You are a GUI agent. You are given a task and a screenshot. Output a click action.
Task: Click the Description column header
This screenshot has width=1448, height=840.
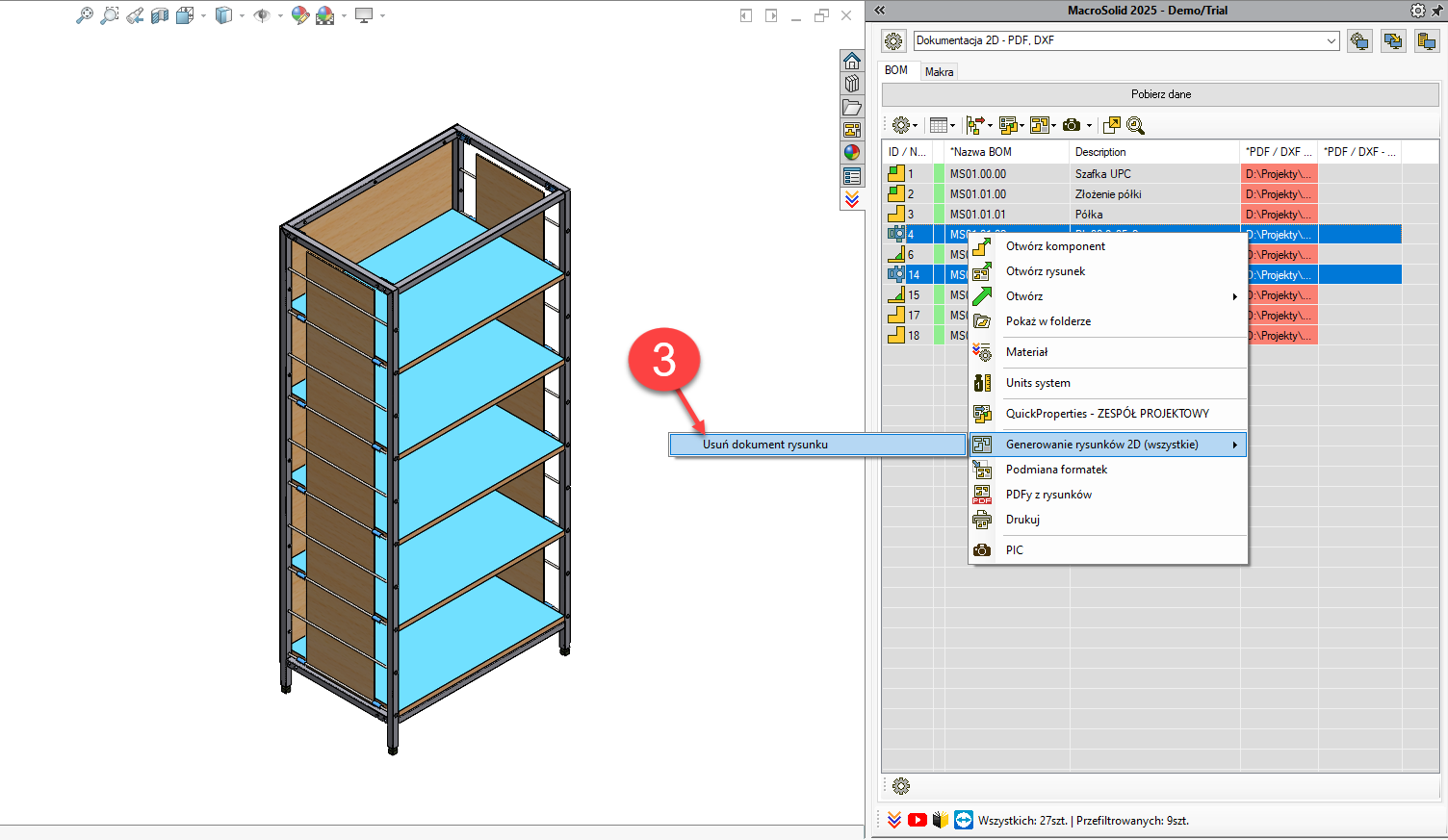click(1154, 152)
